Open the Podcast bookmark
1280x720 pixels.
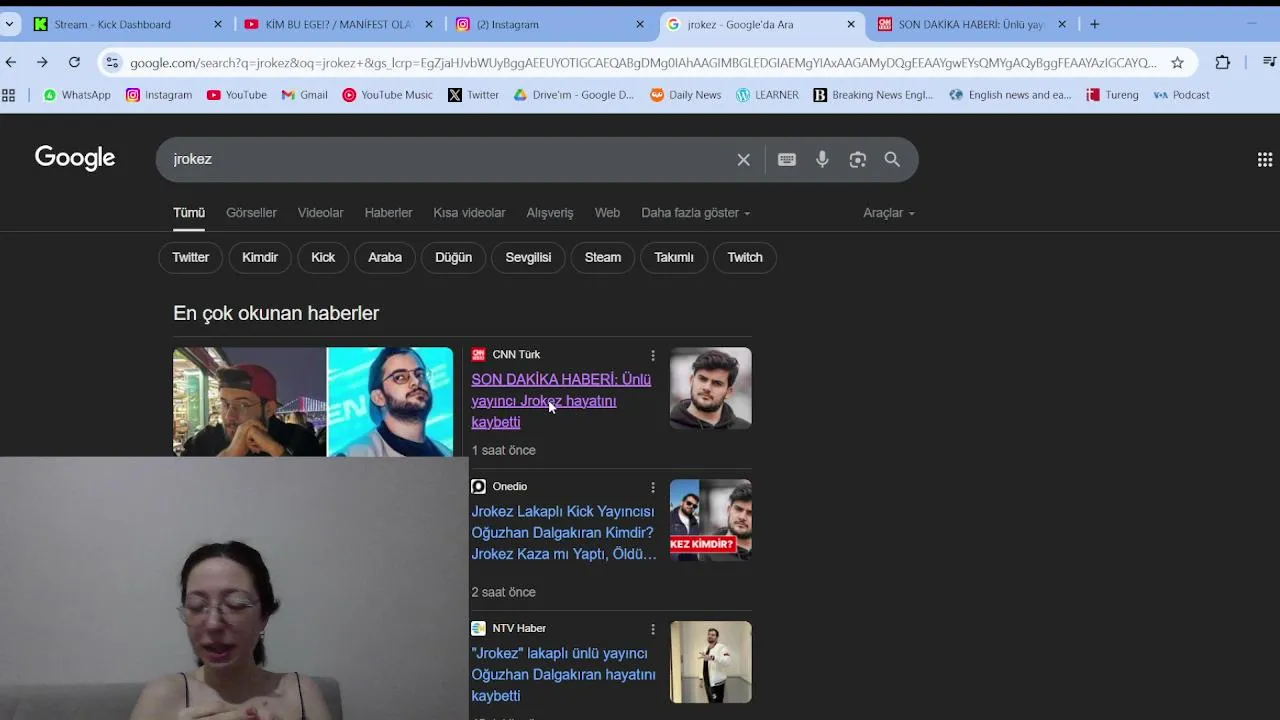pos(1182,95)
